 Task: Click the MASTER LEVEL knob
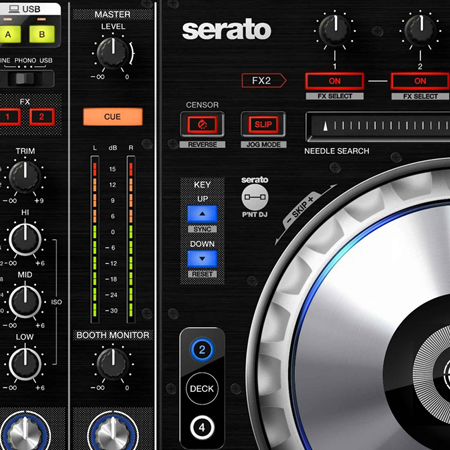[x=113, y=53]
